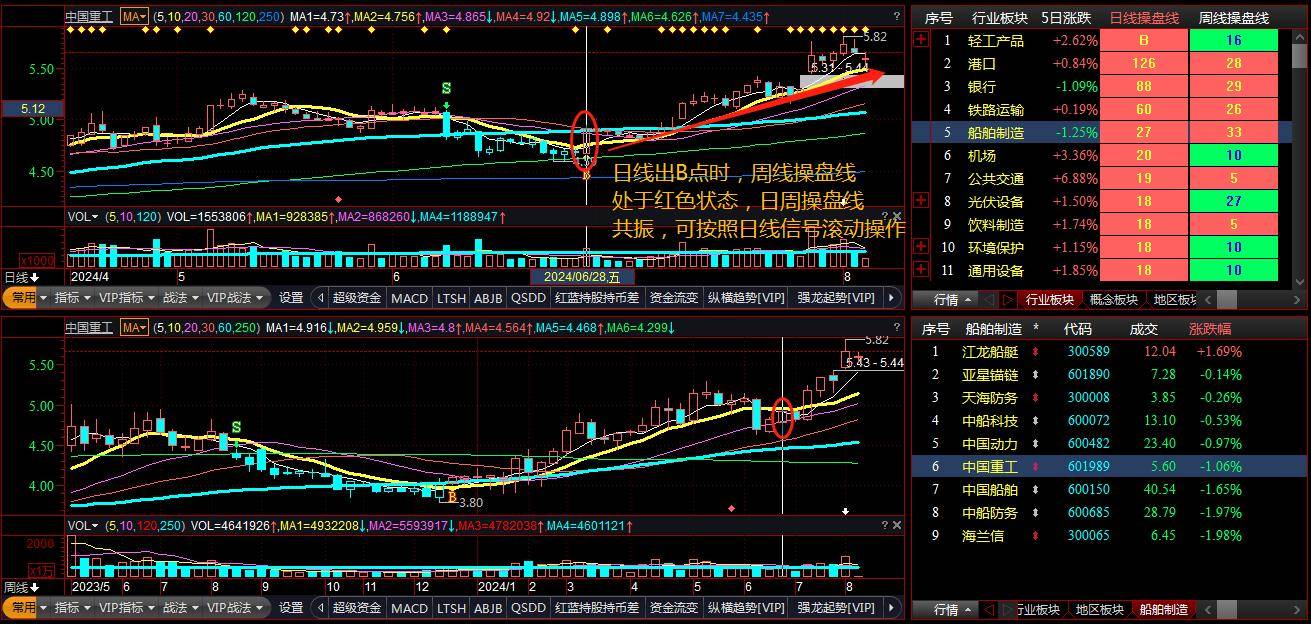Click the marker icon in 中国重工 stock row
The width and height of the screenshot is (1311, 624).
coord(1036,467)
